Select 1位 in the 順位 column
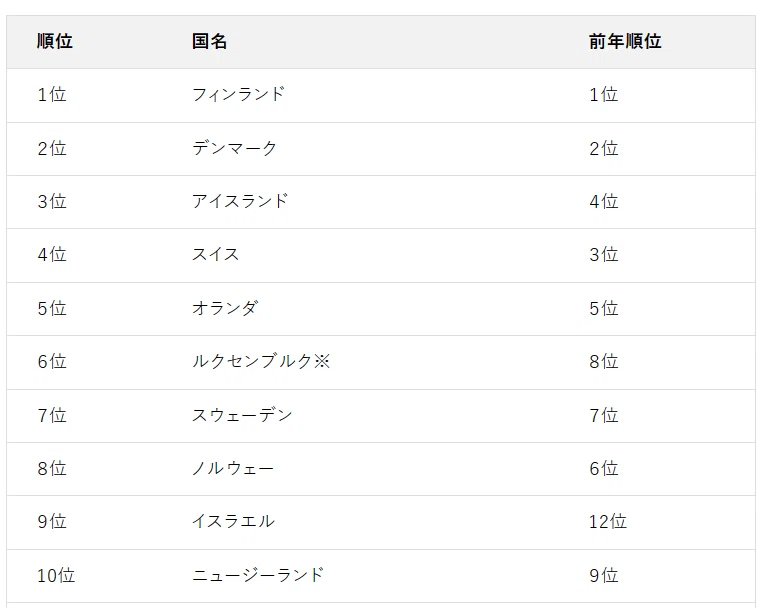767x608 pixels. pos(52,94)
